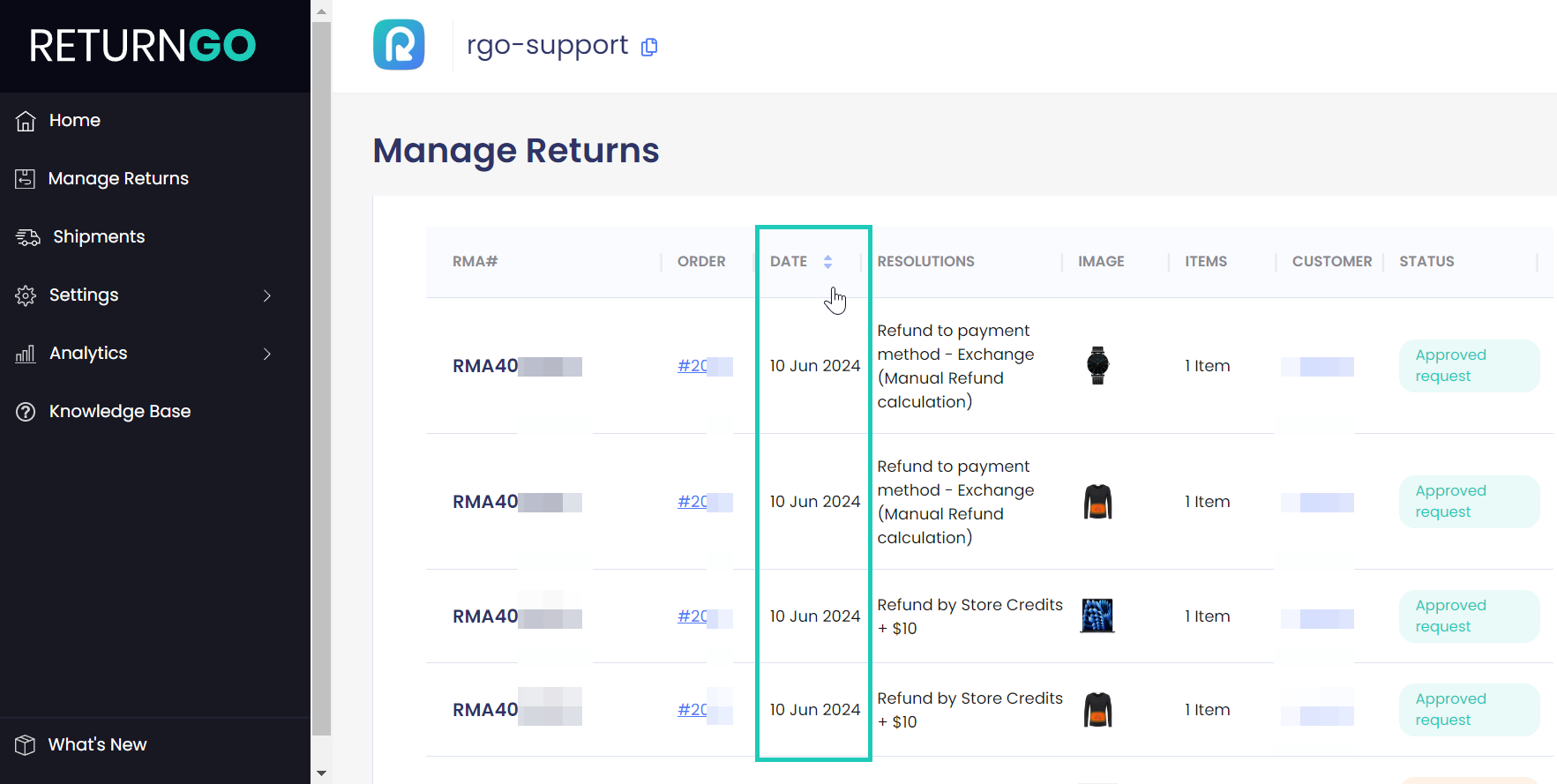Click the Approved request status badge
The width and height of the screenshot is (1557, 784).
[1468, 365]
